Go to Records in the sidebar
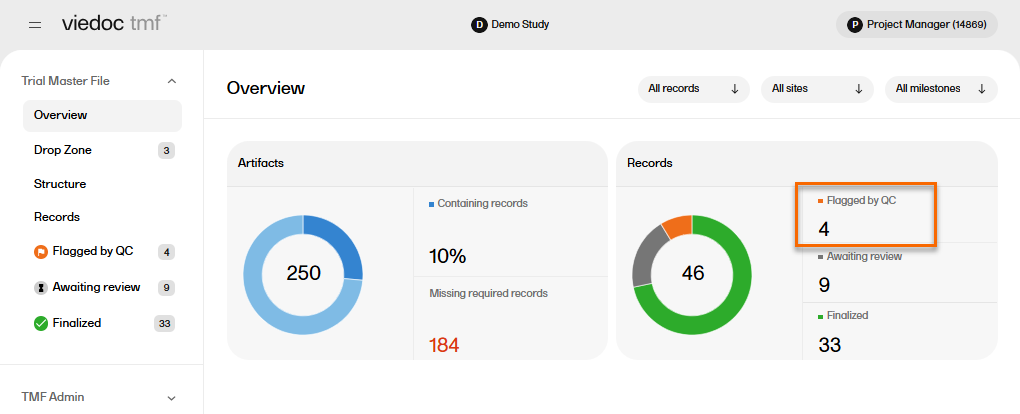The width and height of the screenshot is (1020, 414). (x=57, y=217)
